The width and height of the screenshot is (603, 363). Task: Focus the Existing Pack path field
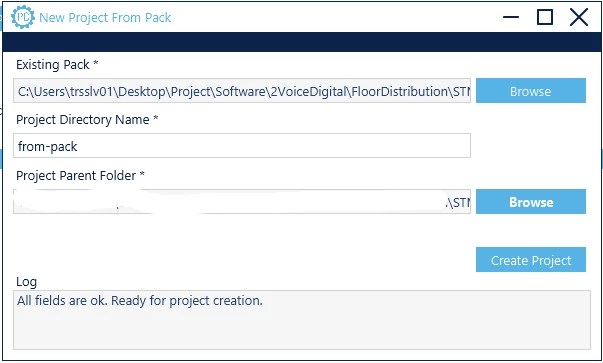(242, 91)
